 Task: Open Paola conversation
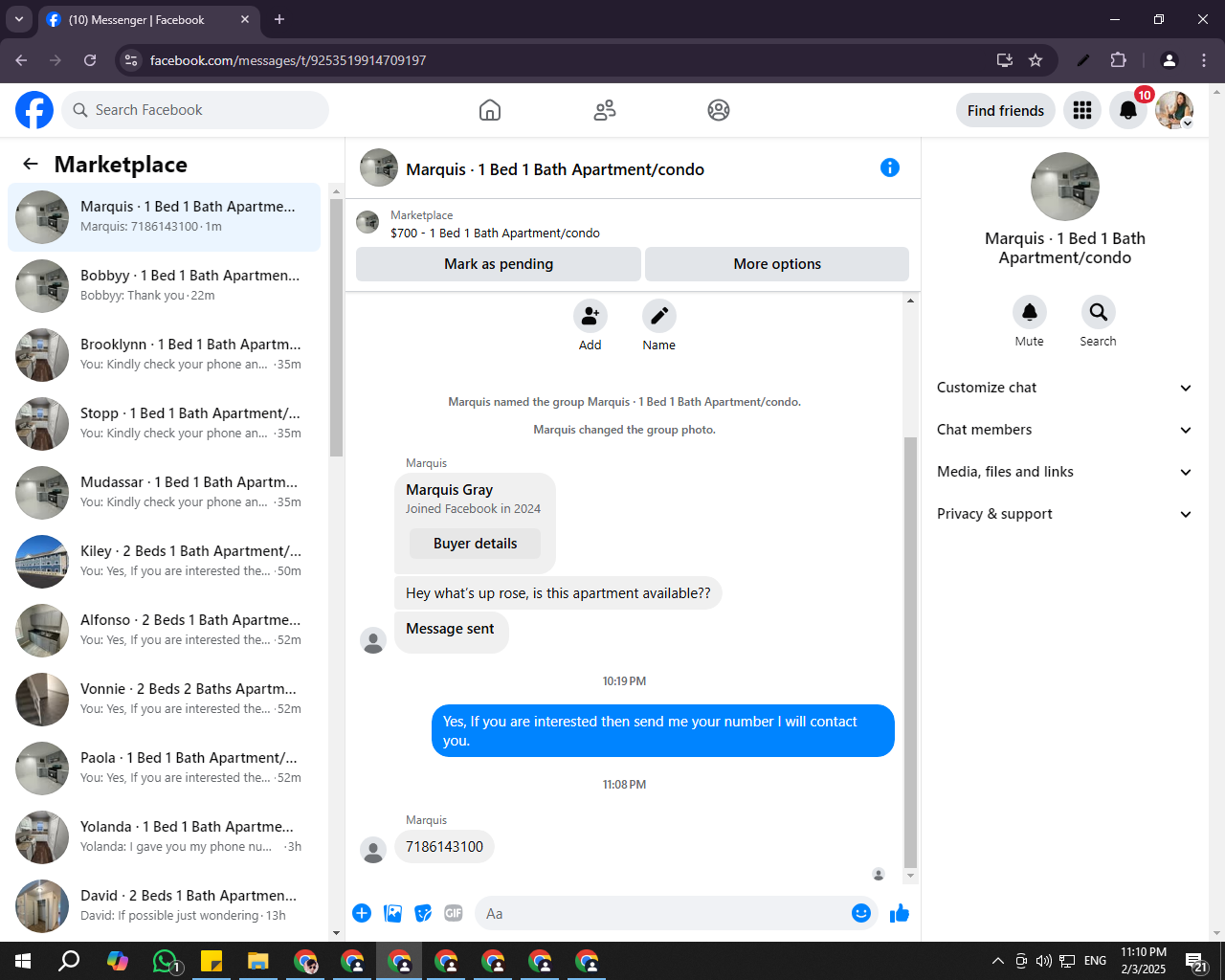click(165, 768)
